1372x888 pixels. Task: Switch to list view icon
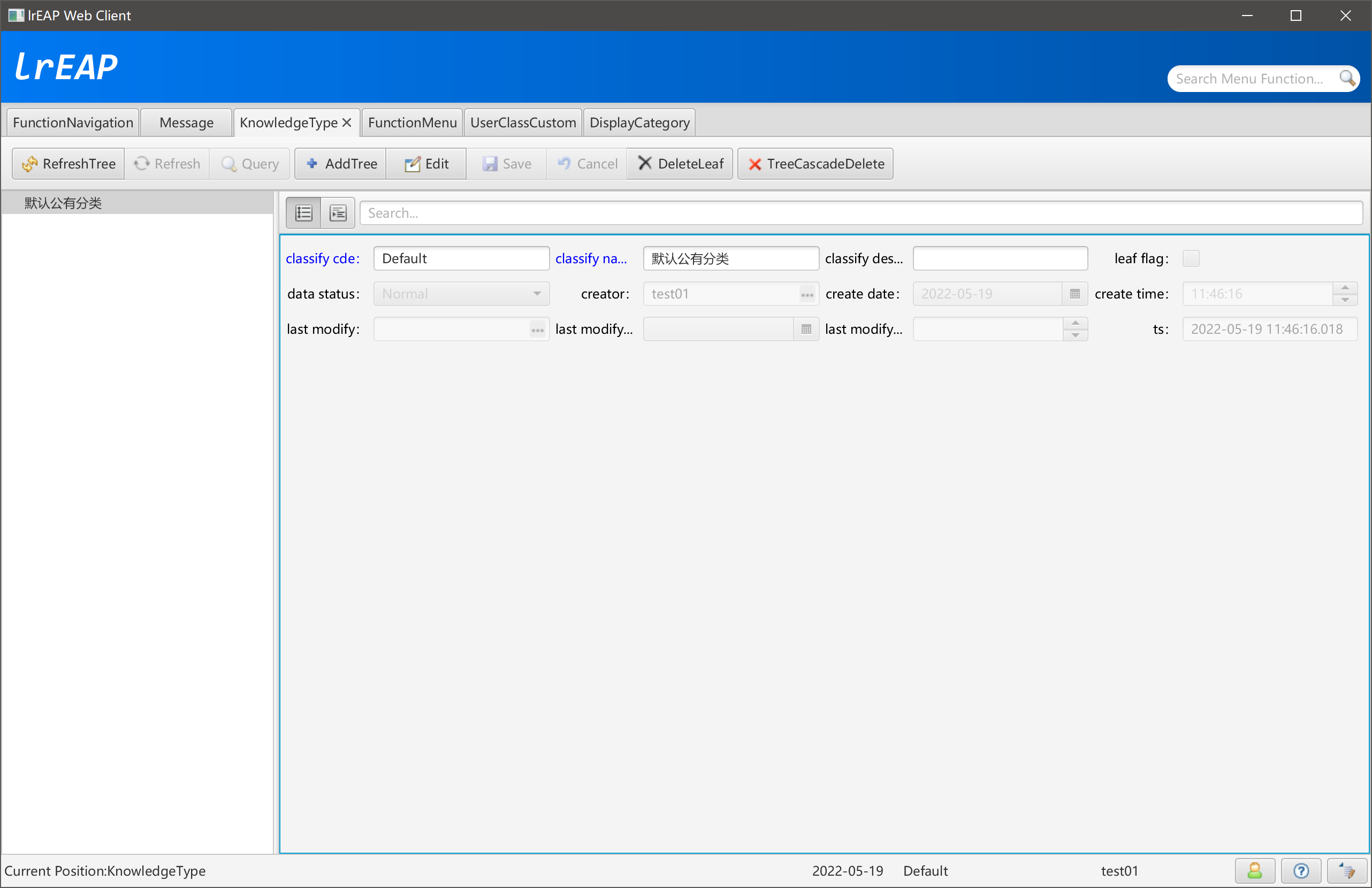point(304,213)
